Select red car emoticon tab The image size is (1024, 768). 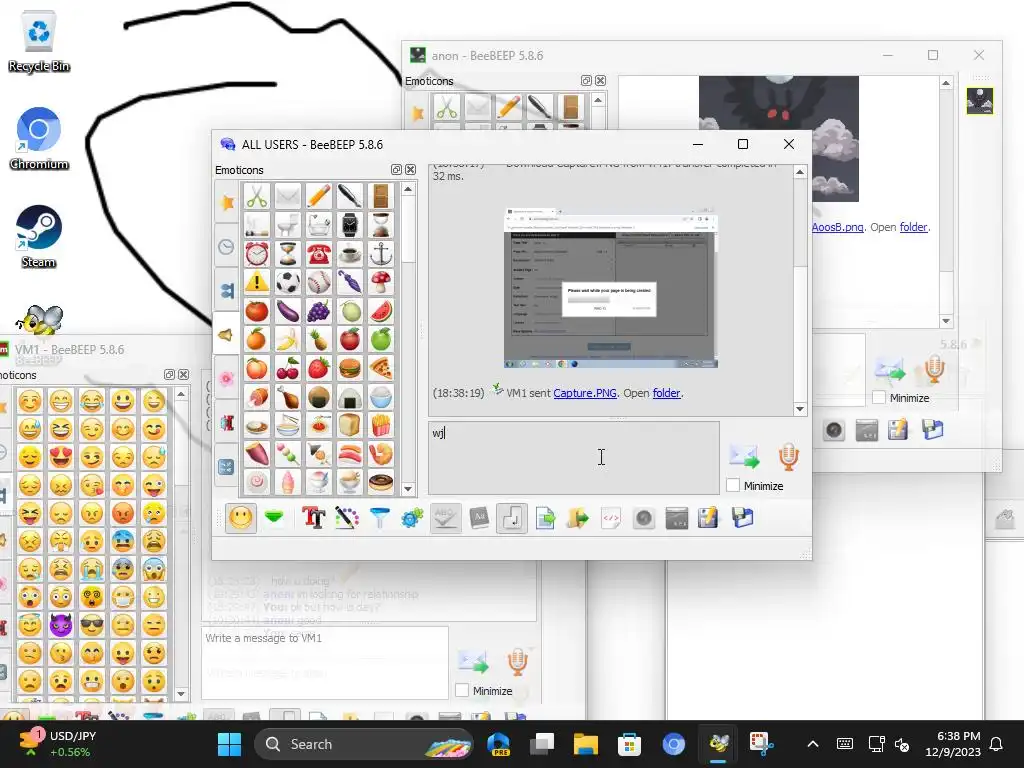[227, 423]
